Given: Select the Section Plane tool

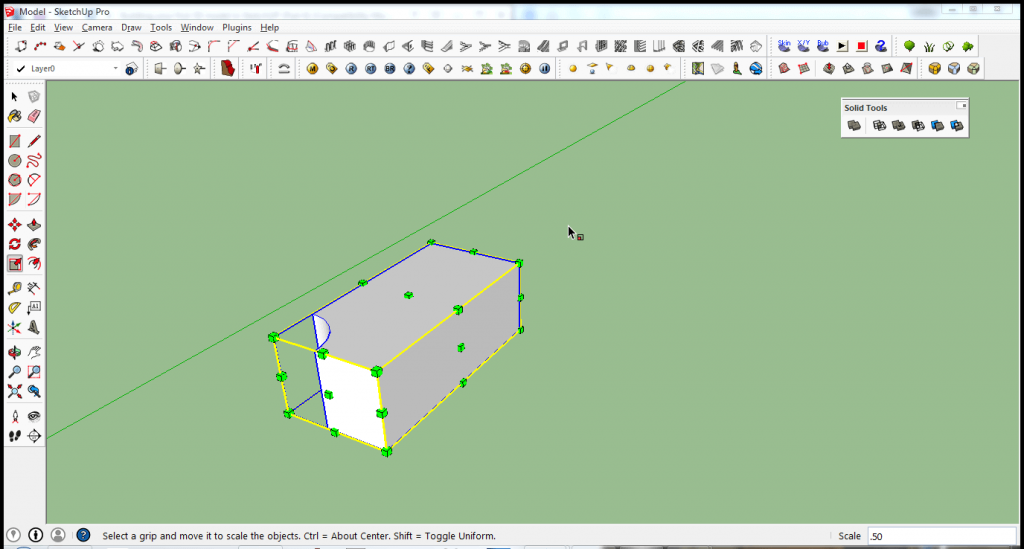Looking at the screenshot, I should (x=34, y=436).
